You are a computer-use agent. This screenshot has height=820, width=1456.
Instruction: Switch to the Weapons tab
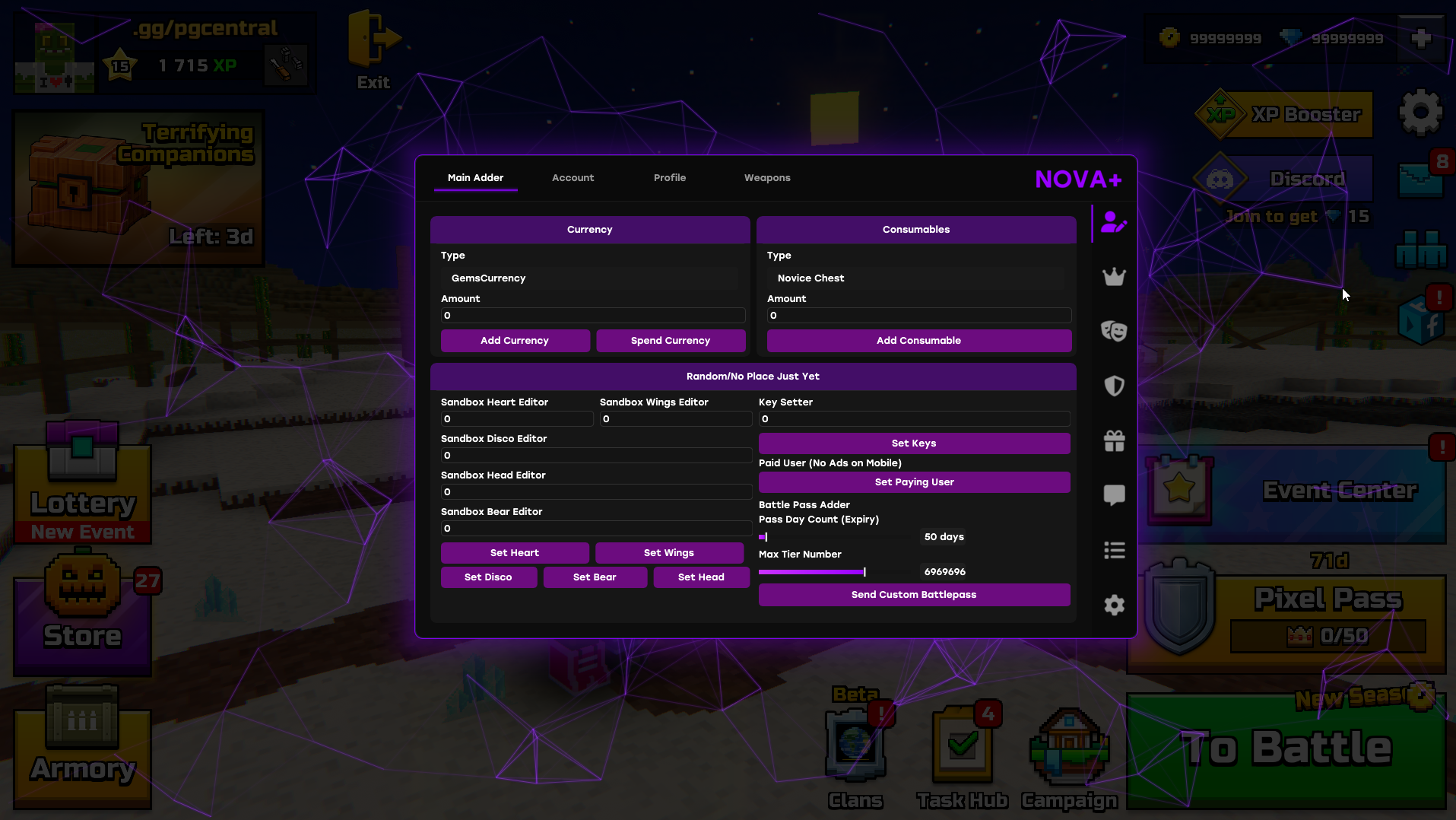(767, 177)
